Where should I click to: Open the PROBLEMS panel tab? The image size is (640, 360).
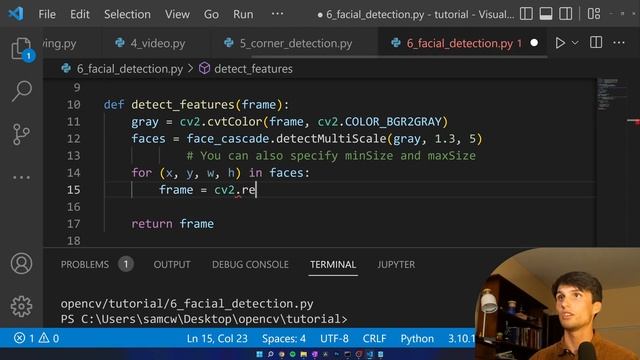(85, 264)
